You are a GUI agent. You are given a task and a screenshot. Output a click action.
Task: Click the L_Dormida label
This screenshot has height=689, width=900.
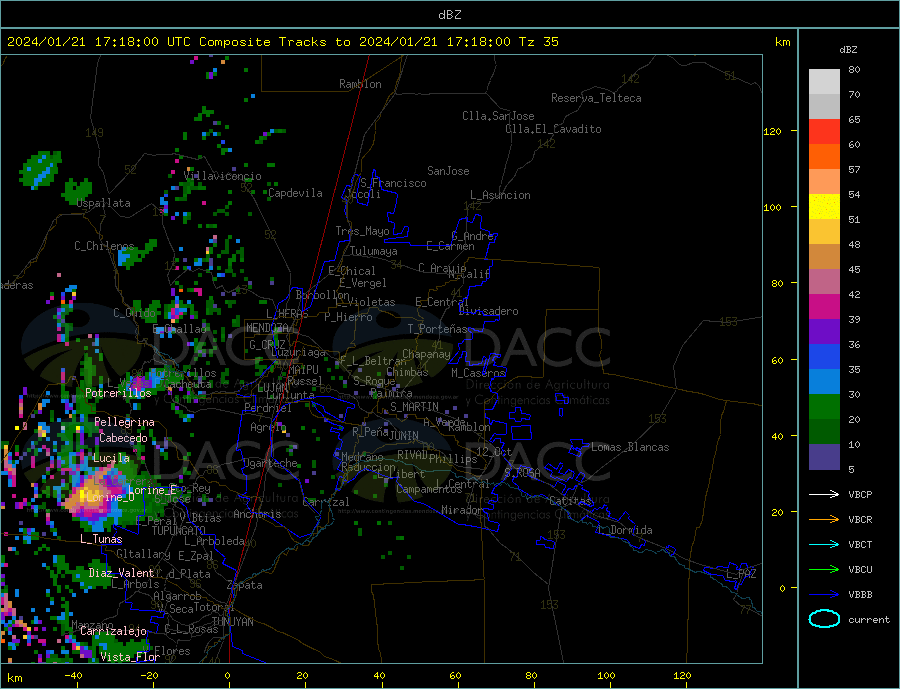tap(627, 530)
